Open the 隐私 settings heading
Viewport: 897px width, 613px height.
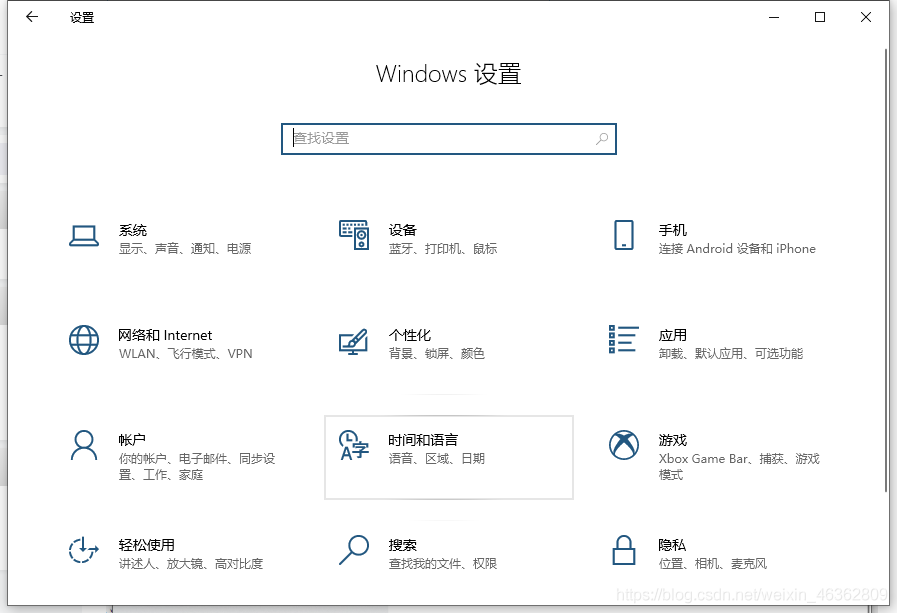tap(672, 545)
